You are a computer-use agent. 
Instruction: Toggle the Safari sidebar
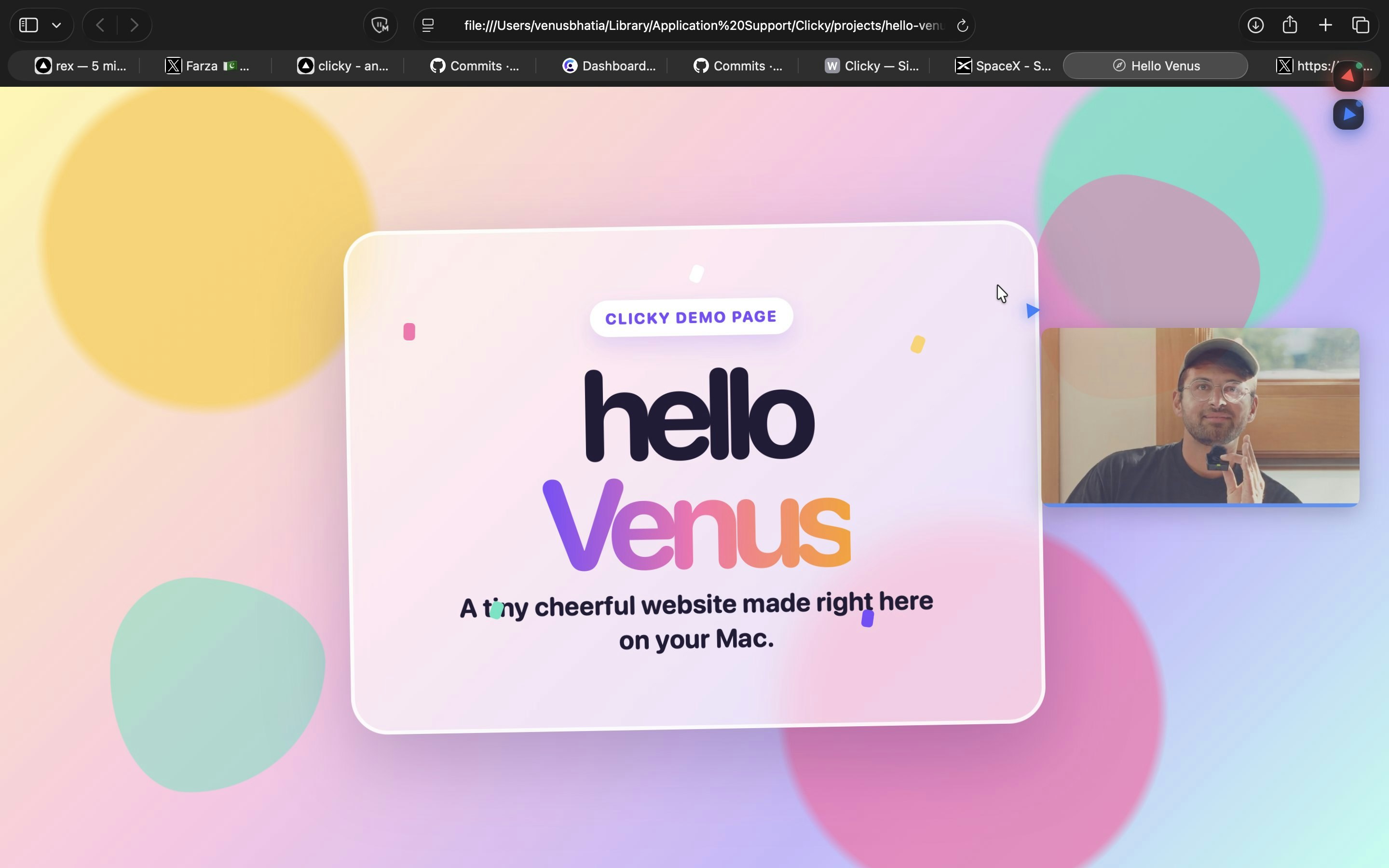coord(29,25)
